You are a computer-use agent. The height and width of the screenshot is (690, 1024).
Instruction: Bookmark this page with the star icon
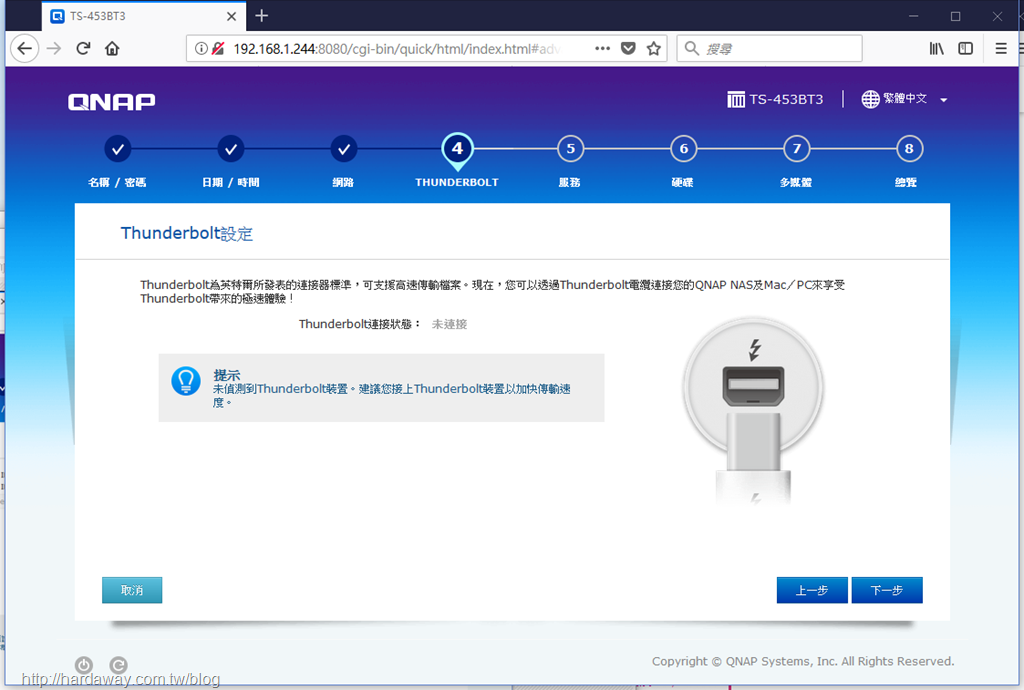click(x=654, y=48)
